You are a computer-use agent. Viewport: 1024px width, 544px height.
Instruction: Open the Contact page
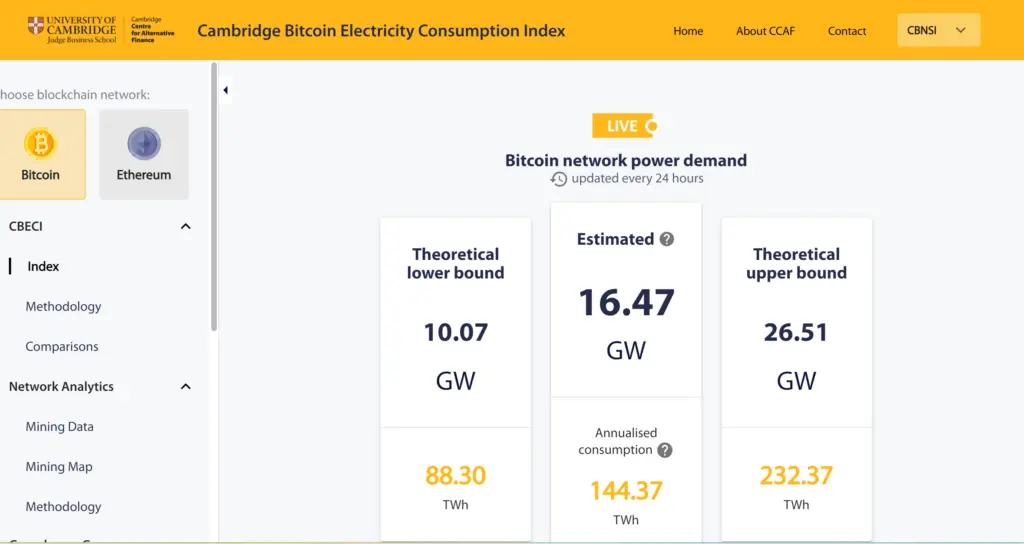point(847,31)
